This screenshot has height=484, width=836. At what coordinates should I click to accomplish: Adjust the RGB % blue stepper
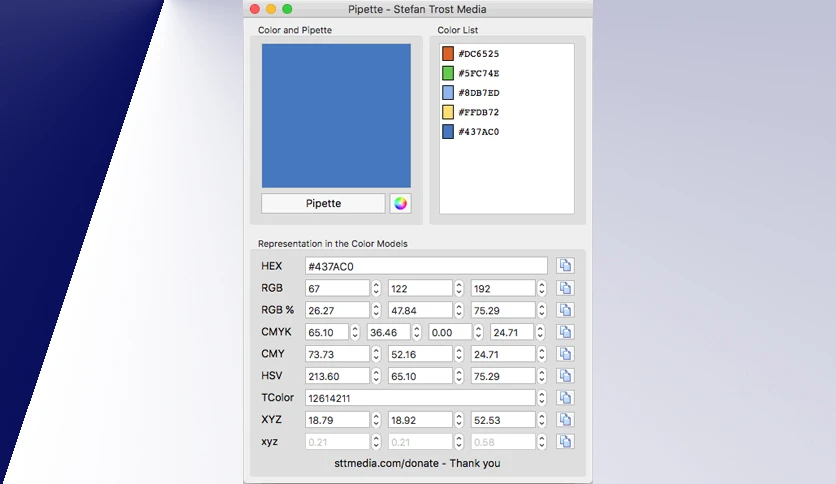pos(542,310)
